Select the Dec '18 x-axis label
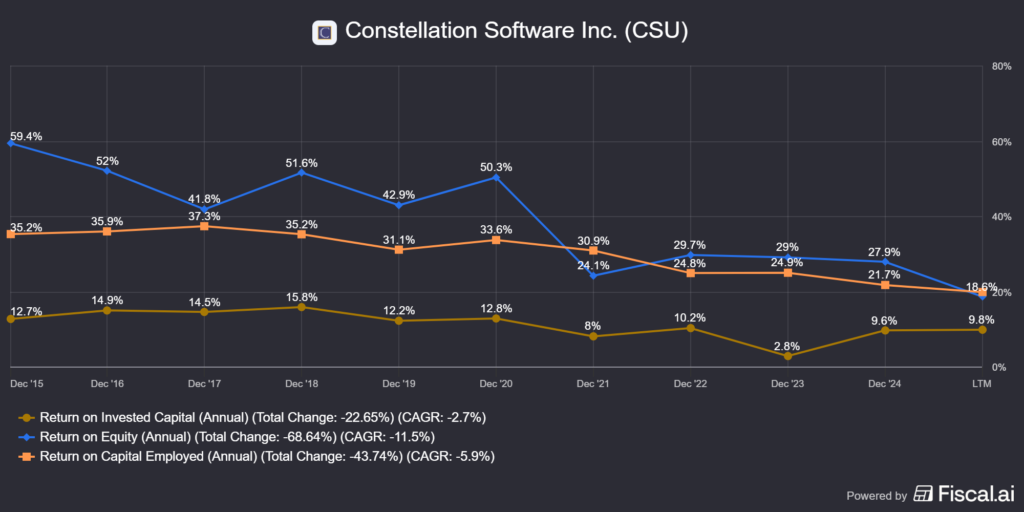This screenshot has width=1024, height=512. [x=301, y=383]
